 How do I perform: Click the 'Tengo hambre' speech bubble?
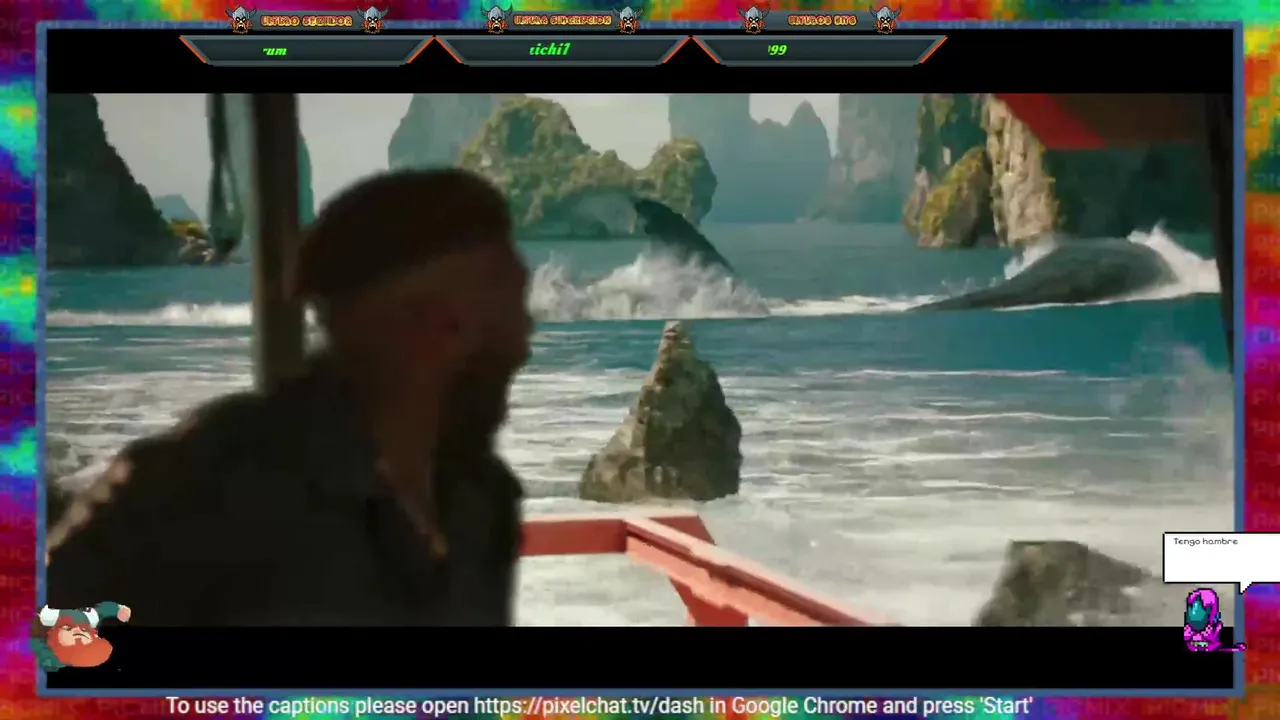click(x=1221, y=558)
